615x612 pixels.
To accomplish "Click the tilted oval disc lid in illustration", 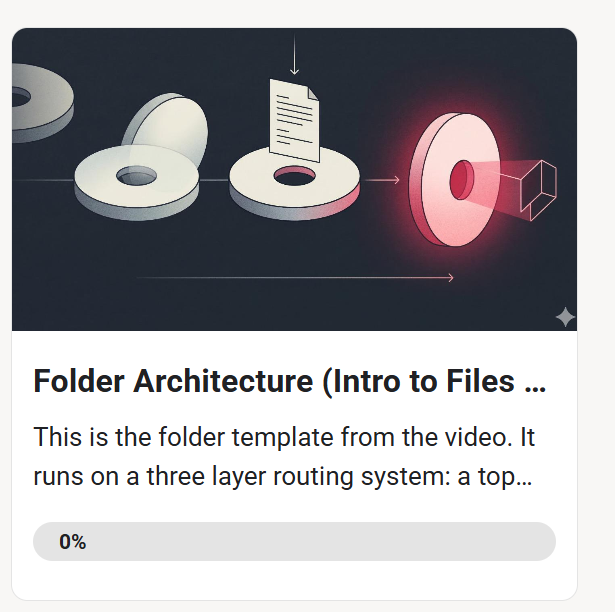I will tap(166, 129).
